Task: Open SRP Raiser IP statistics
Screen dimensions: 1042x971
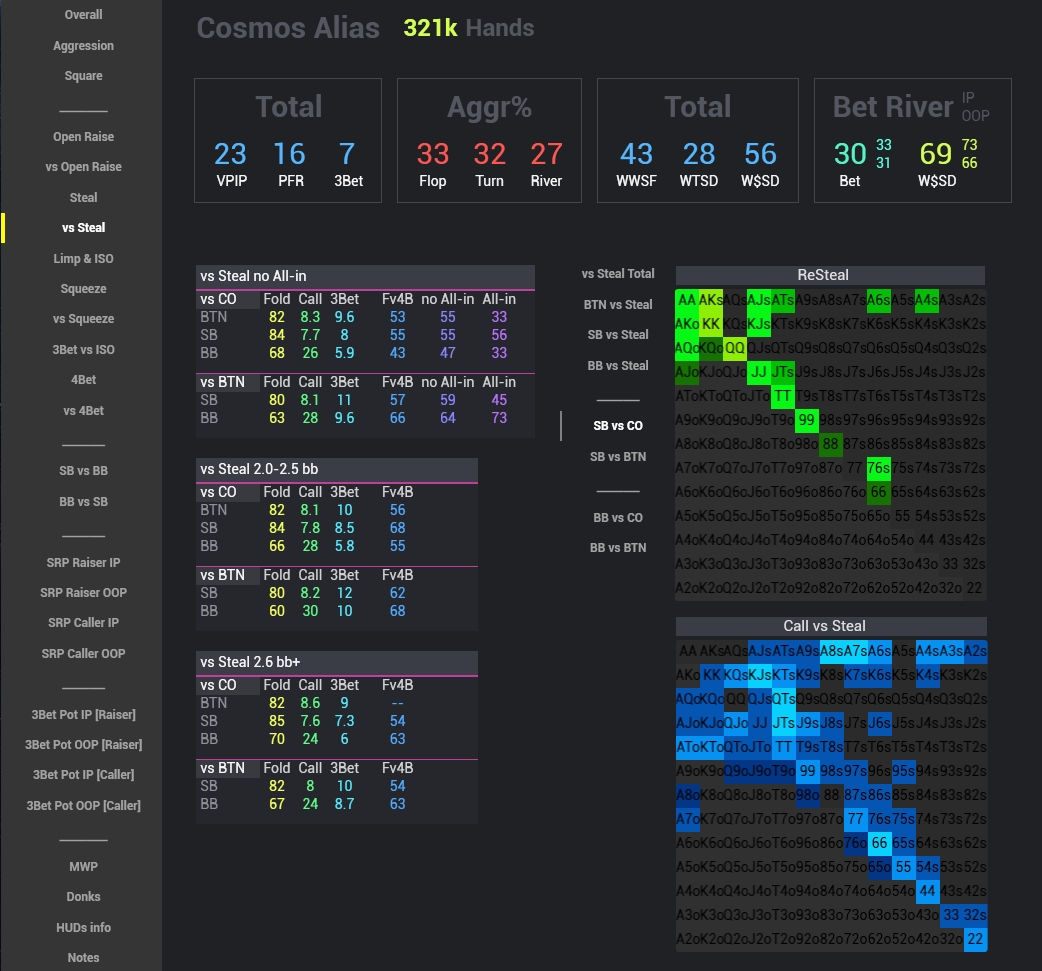Action: pos(83,562)
